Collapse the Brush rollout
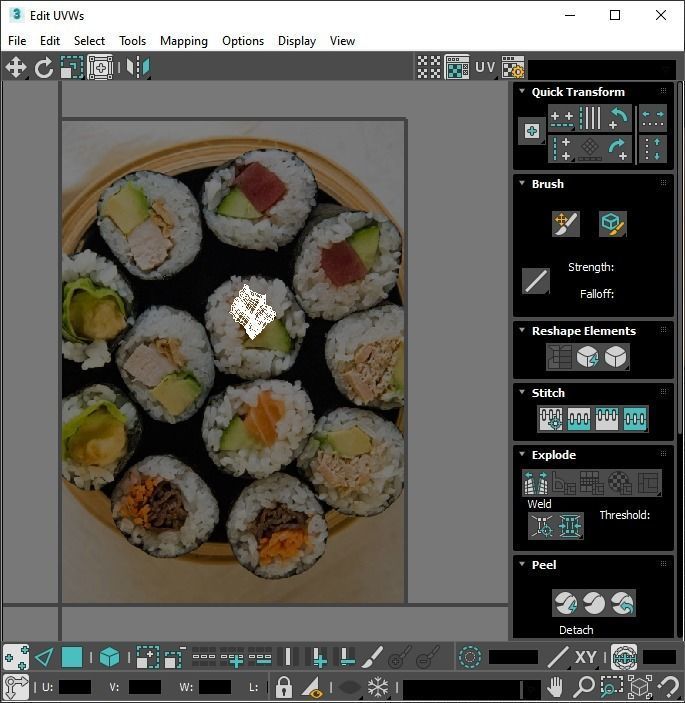This screenshot has width=685, height=703. 522,183
